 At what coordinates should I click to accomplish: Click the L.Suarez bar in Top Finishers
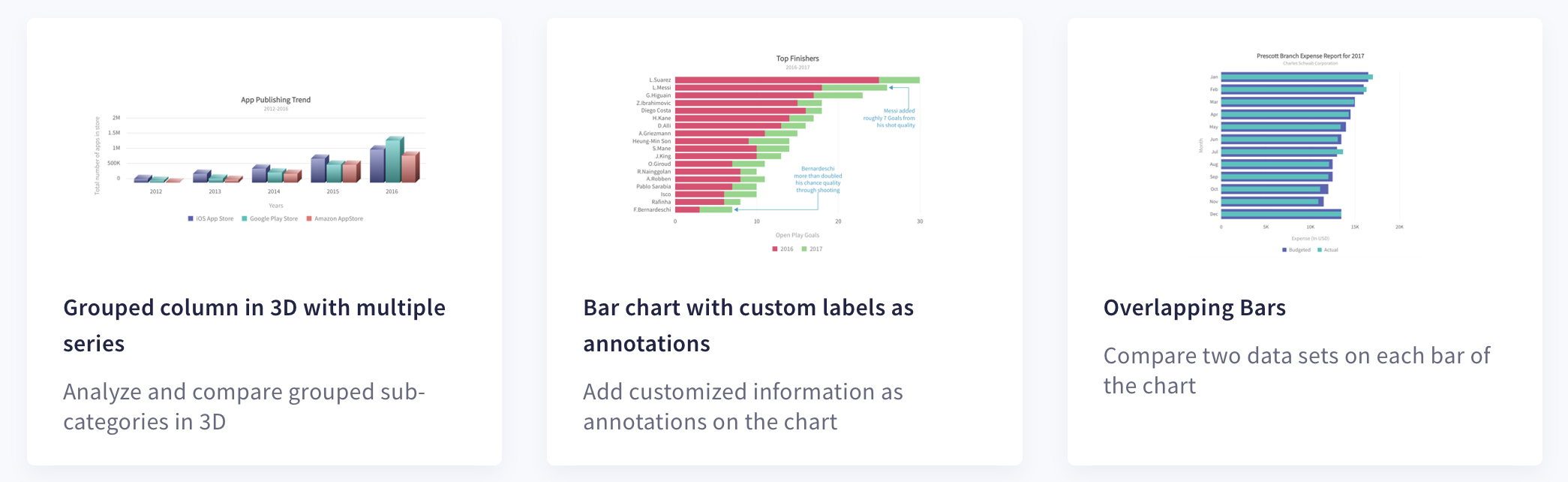click(x=776, y=80)
